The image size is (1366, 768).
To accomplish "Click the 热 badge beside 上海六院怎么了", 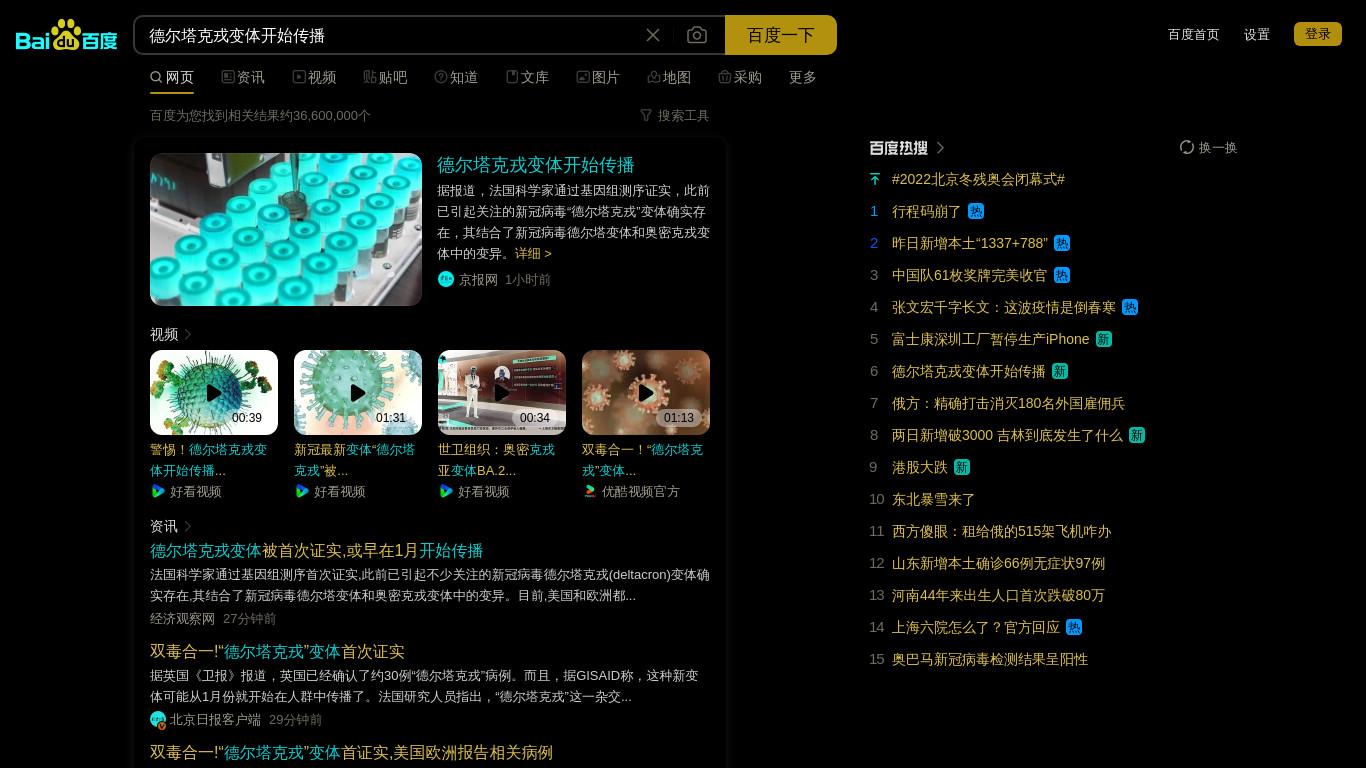I will tap(1074, 627).
